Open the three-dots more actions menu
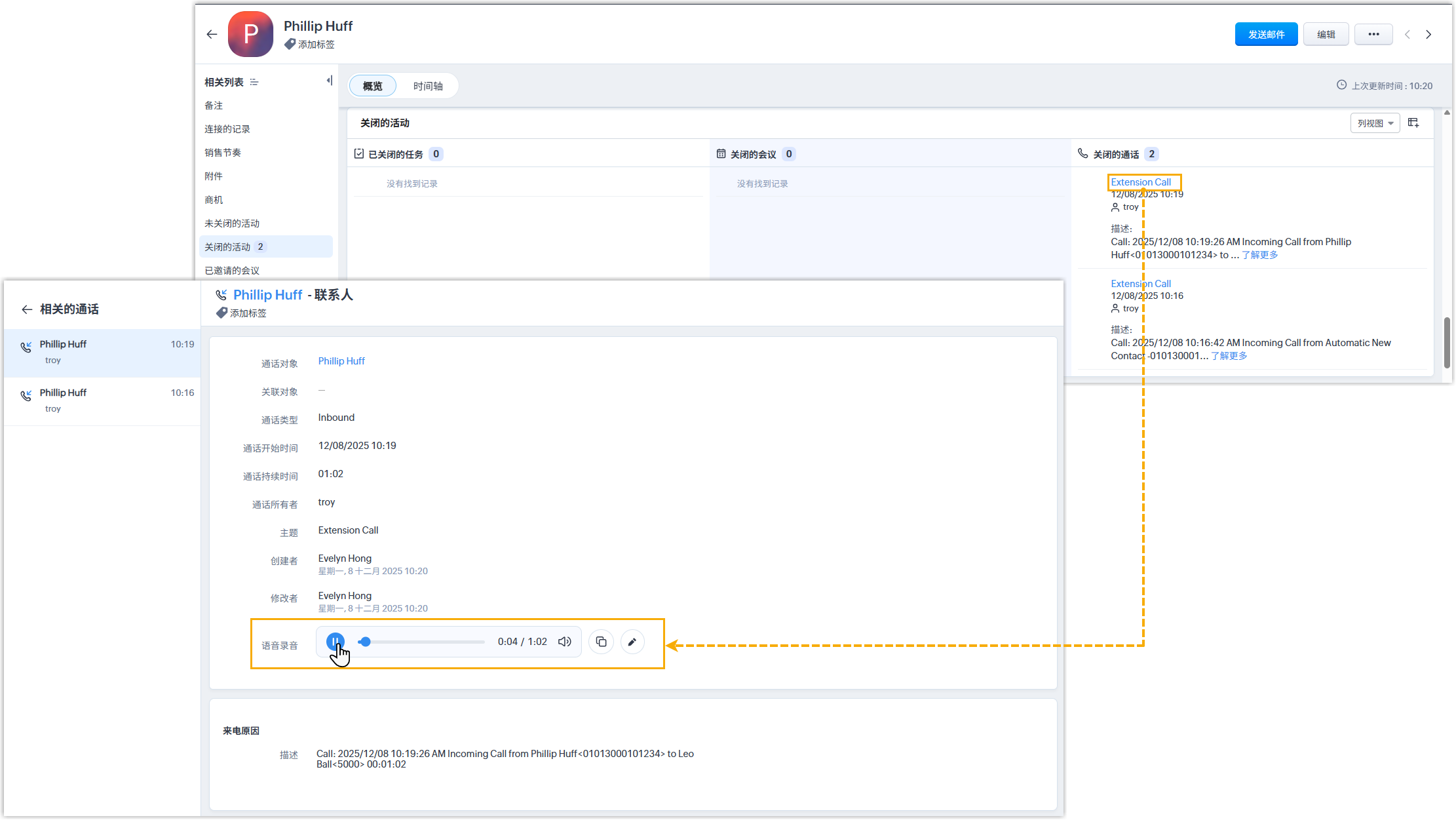This screenshot has height=820, width=1456. tap(1373, 34)
